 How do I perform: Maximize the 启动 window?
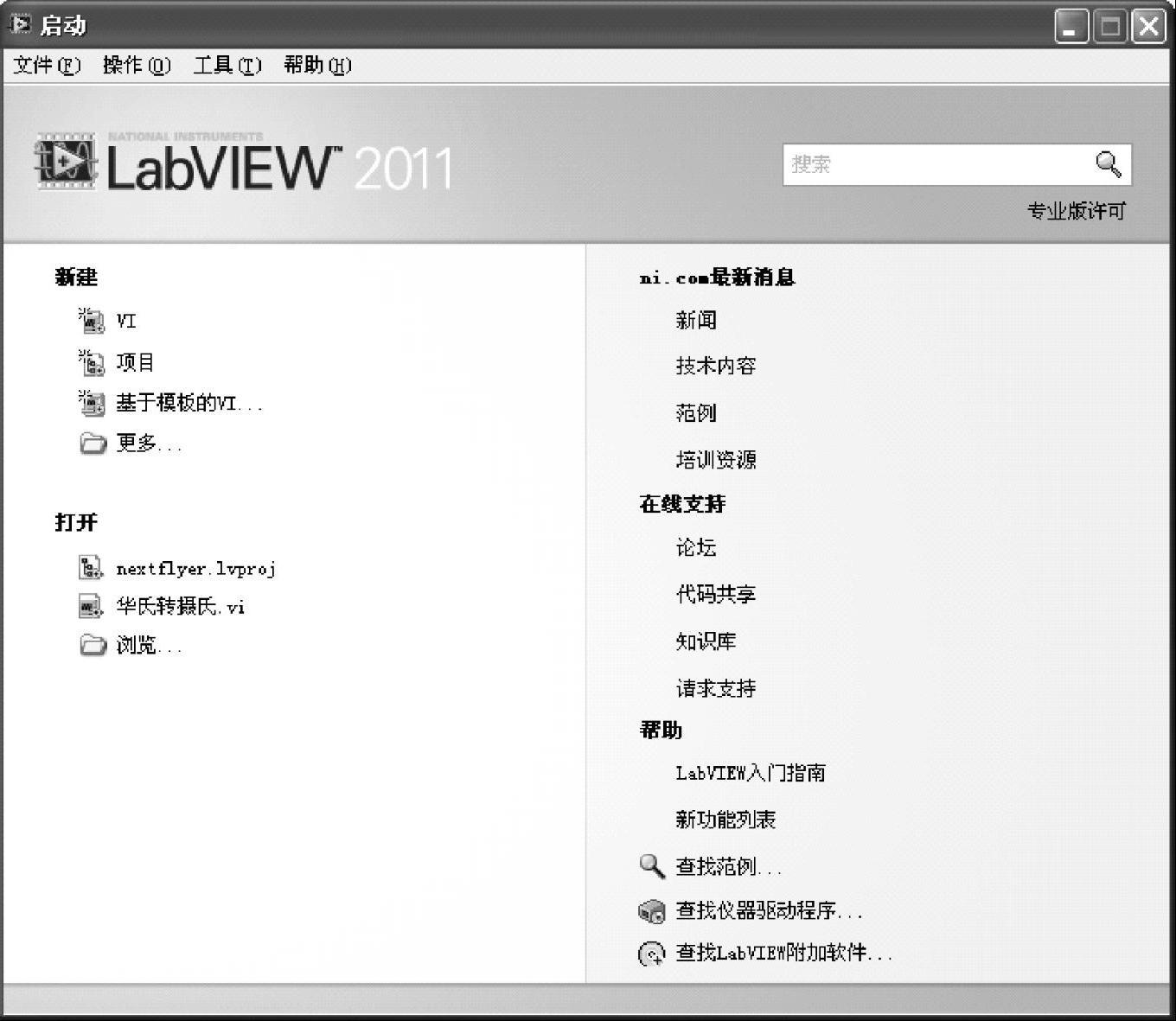[1110, 26]
